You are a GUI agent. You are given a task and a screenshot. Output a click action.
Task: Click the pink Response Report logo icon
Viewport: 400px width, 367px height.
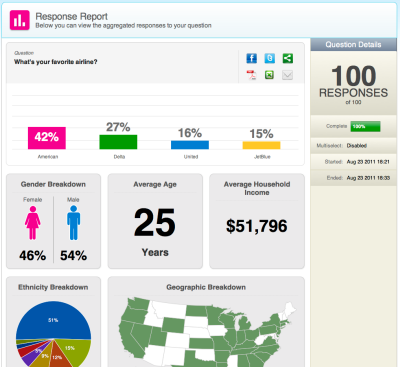(20, 20)
